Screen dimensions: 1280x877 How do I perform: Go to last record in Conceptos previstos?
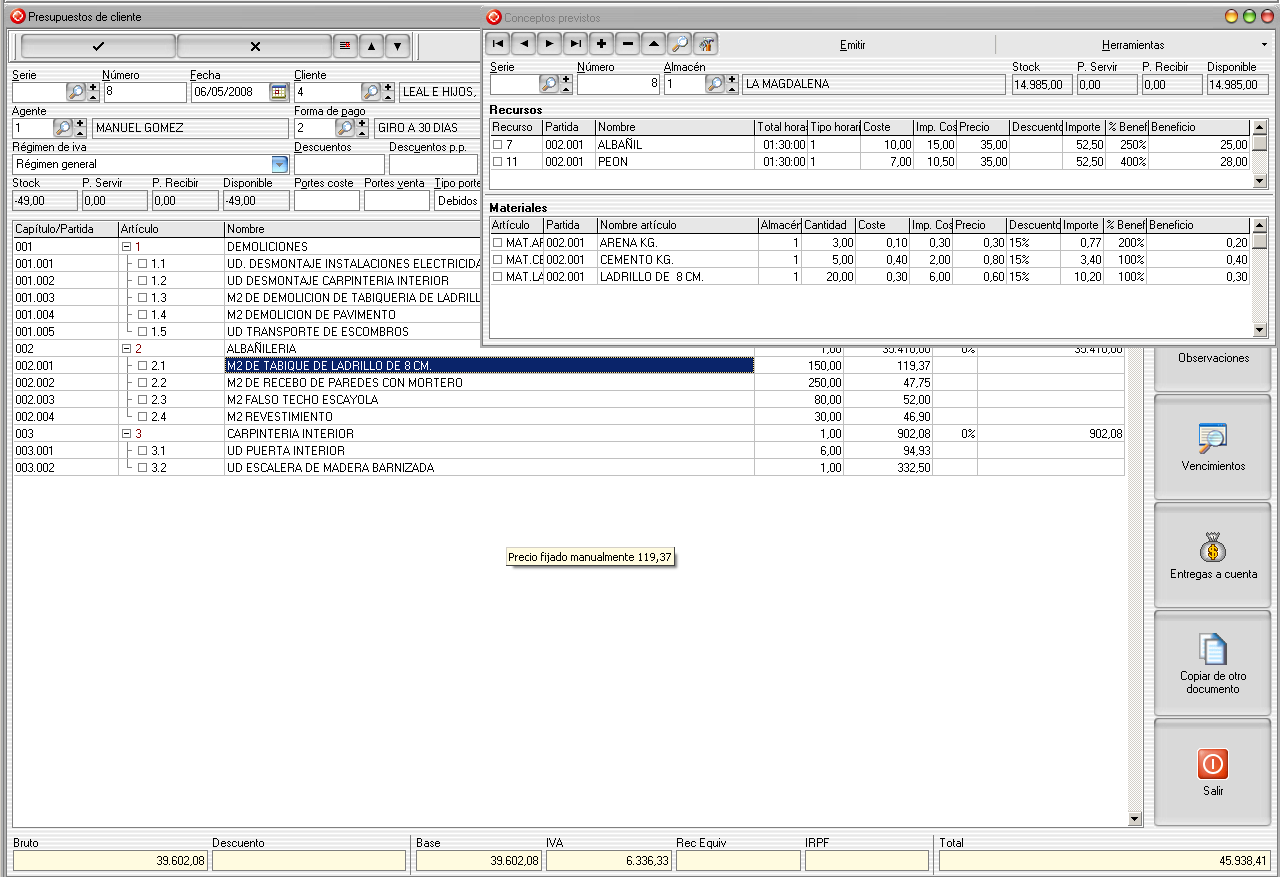pos(575,43)
